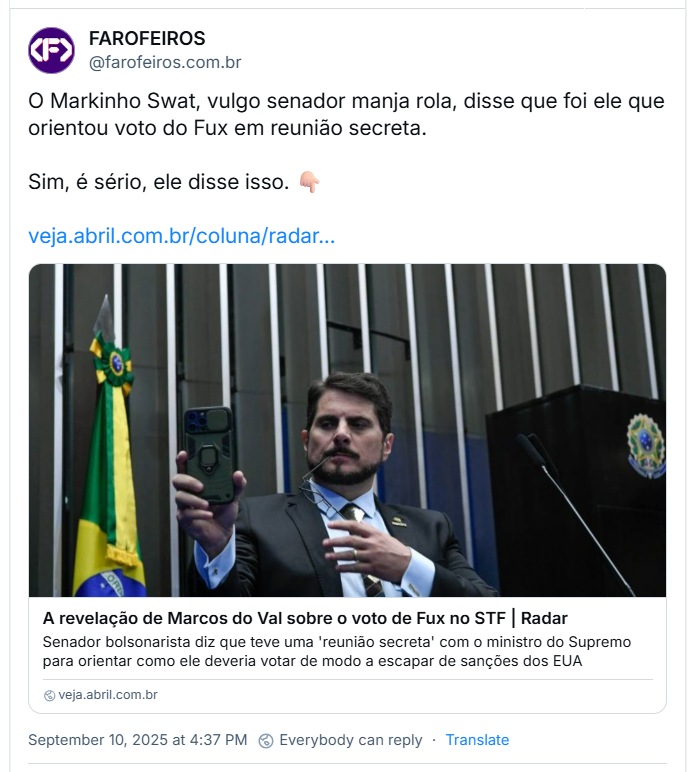692x772 pixels.
Task: Click the link card description text
Action: (337, 651)
